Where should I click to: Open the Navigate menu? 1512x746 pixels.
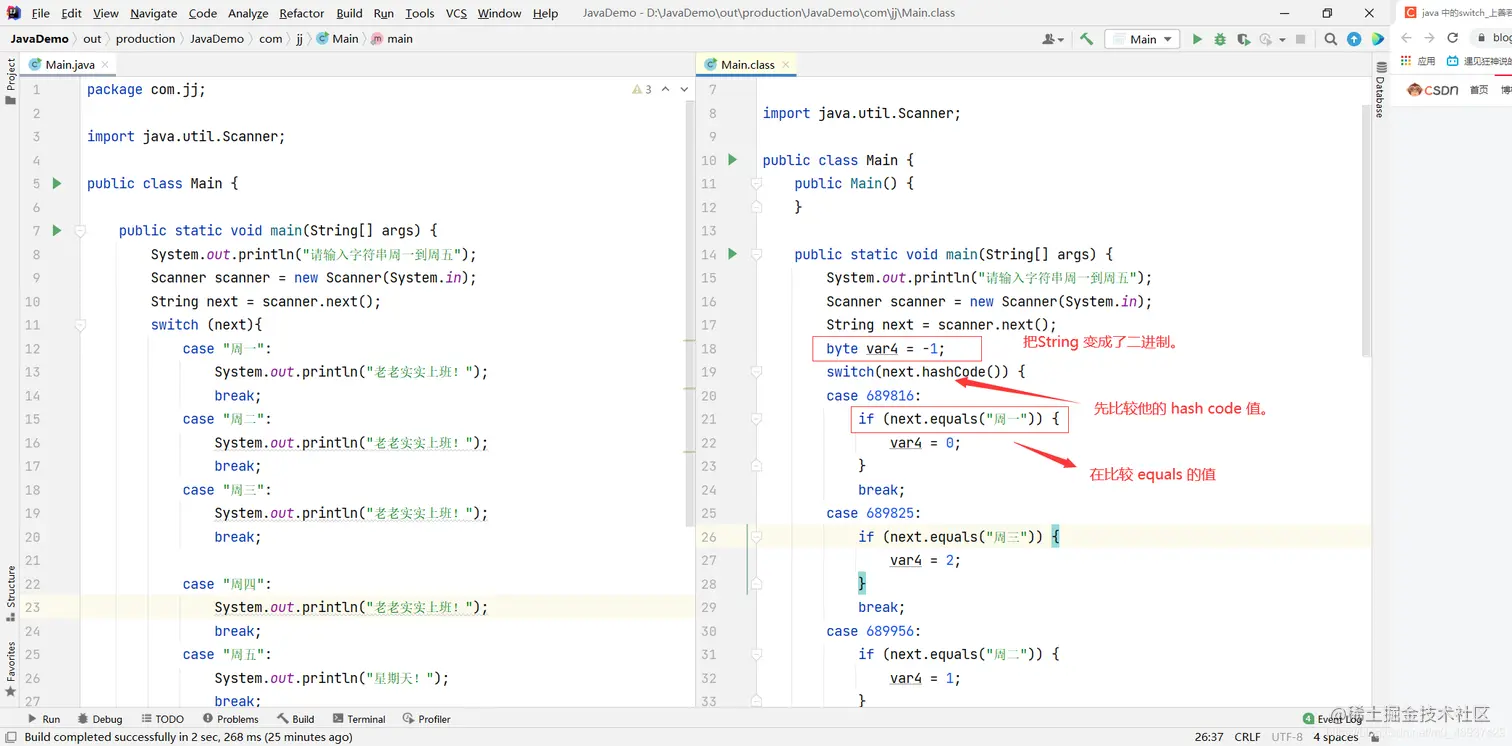(153, 13)
